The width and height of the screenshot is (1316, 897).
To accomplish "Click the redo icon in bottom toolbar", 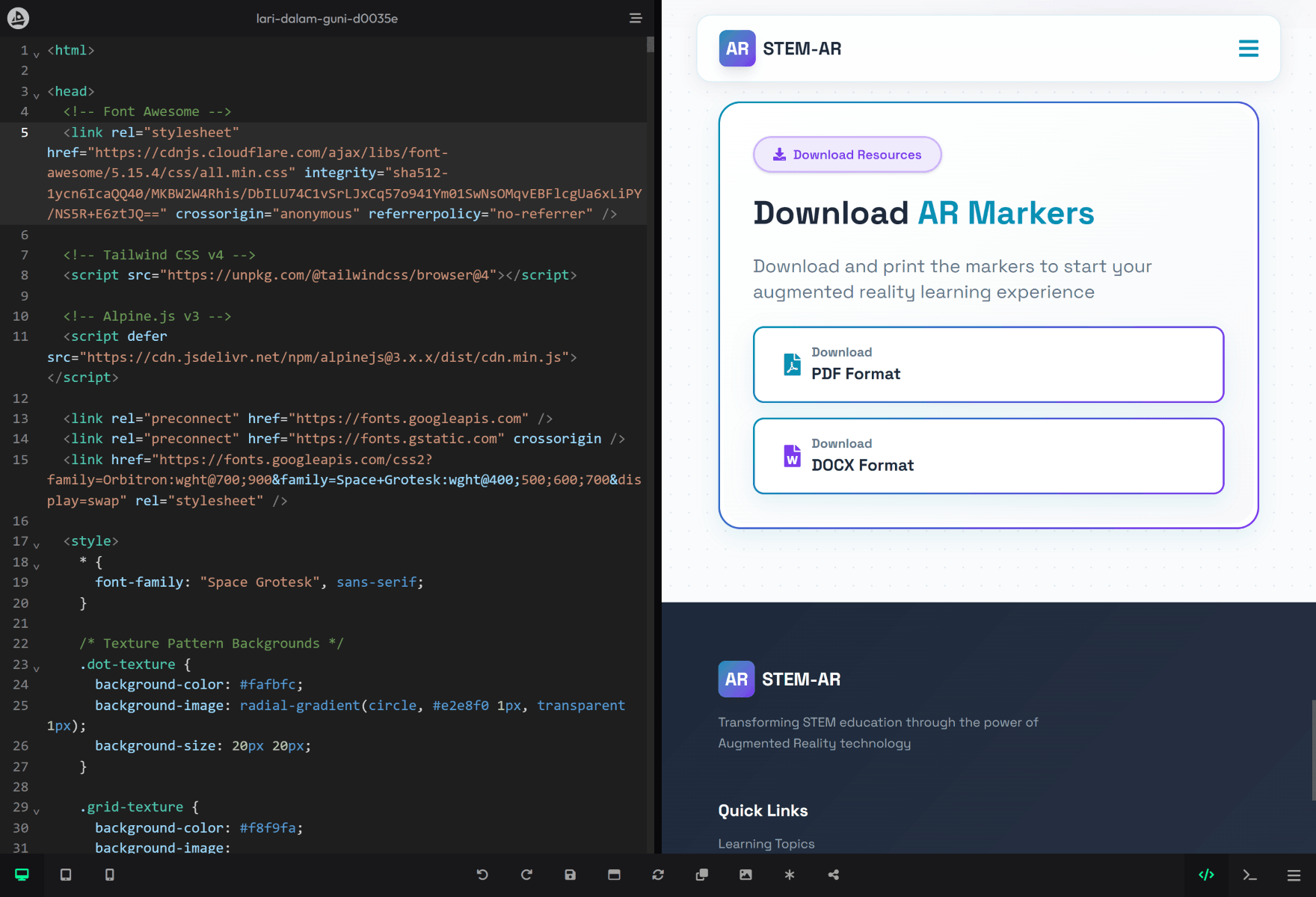I will (x=526, y=875).
